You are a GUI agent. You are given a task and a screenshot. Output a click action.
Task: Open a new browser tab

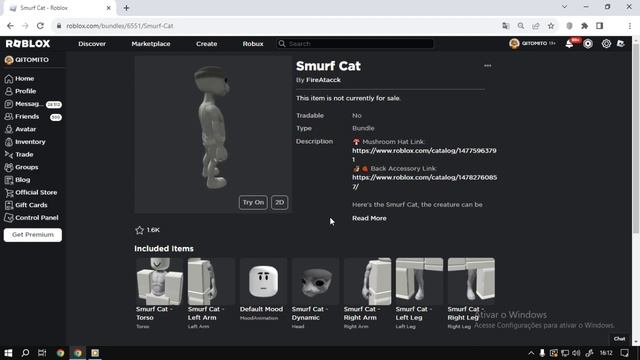click(x=126, y=8)
